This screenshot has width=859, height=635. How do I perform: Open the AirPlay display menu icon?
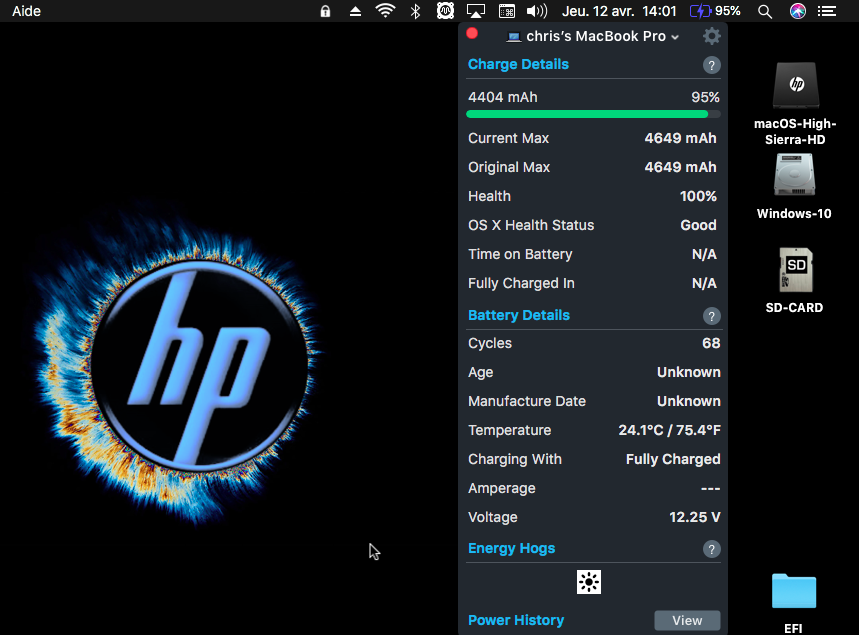click(476, 11)
